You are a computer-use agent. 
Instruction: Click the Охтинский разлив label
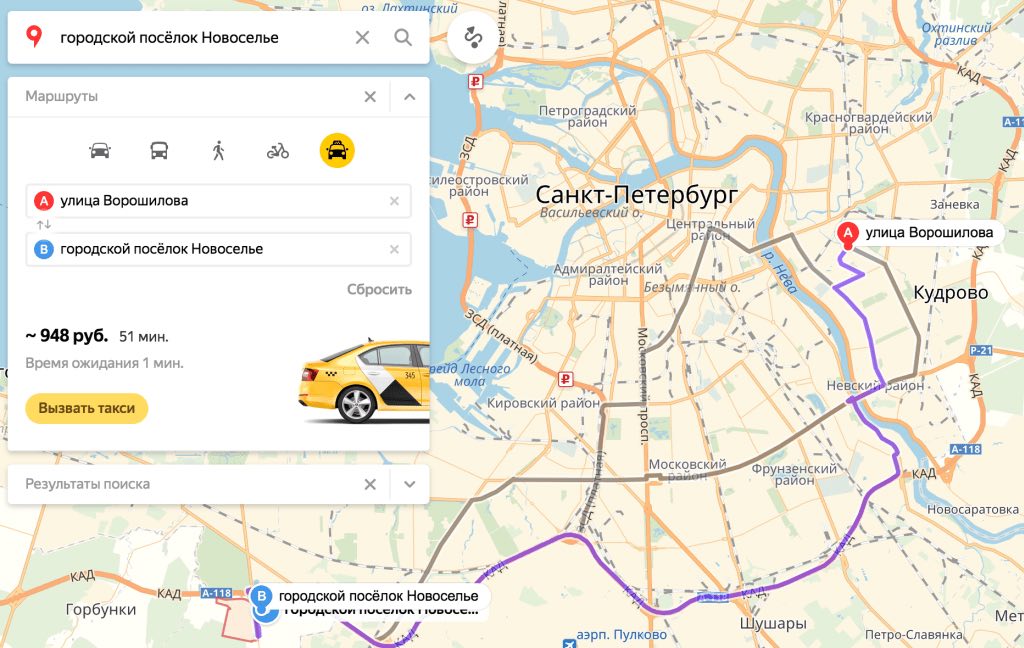pyautogui.click(x=956, y=34)
